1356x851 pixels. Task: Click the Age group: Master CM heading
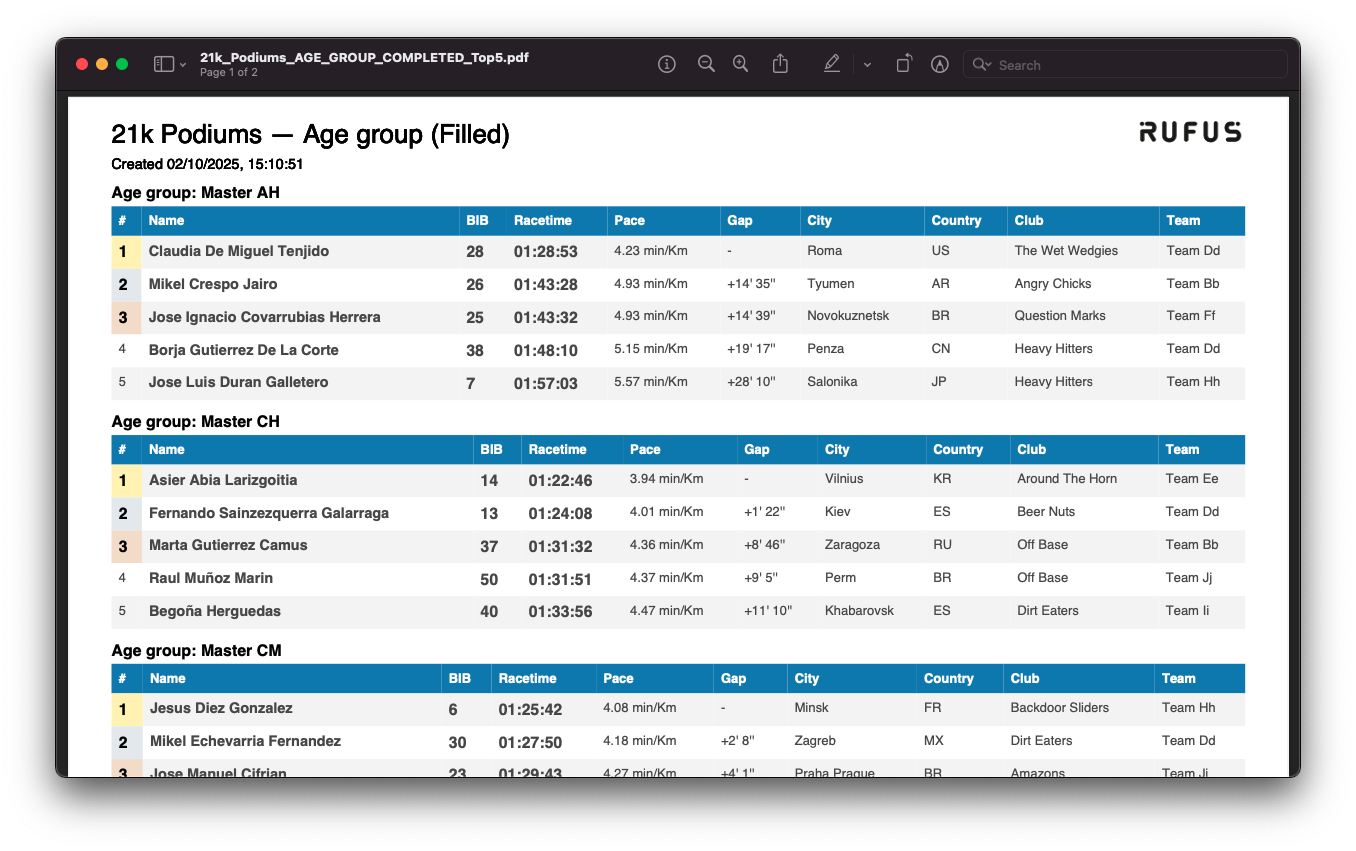coord(197,651)
